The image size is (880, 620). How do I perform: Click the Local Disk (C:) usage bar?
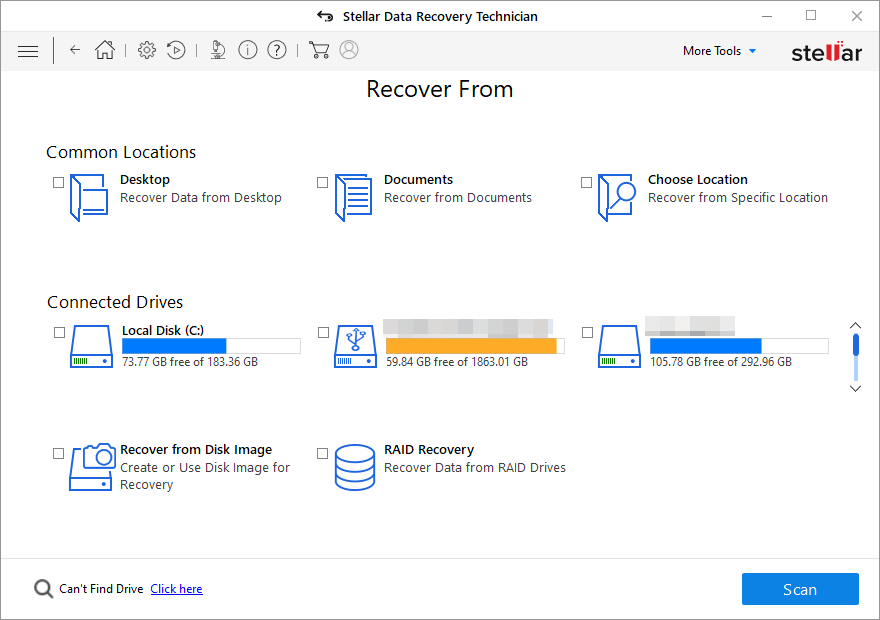pos(211,346)
